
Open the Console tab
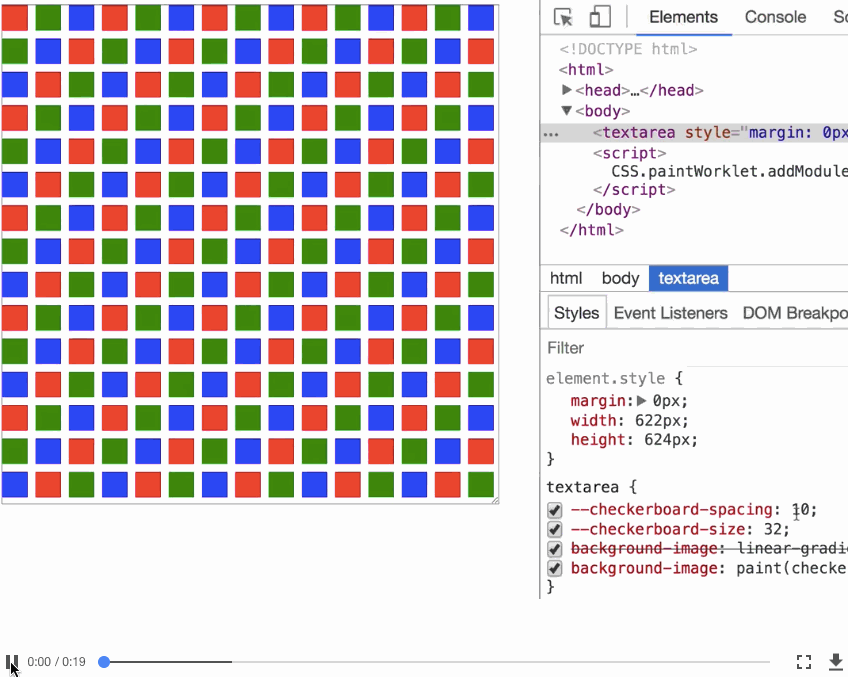pos(776,17)
